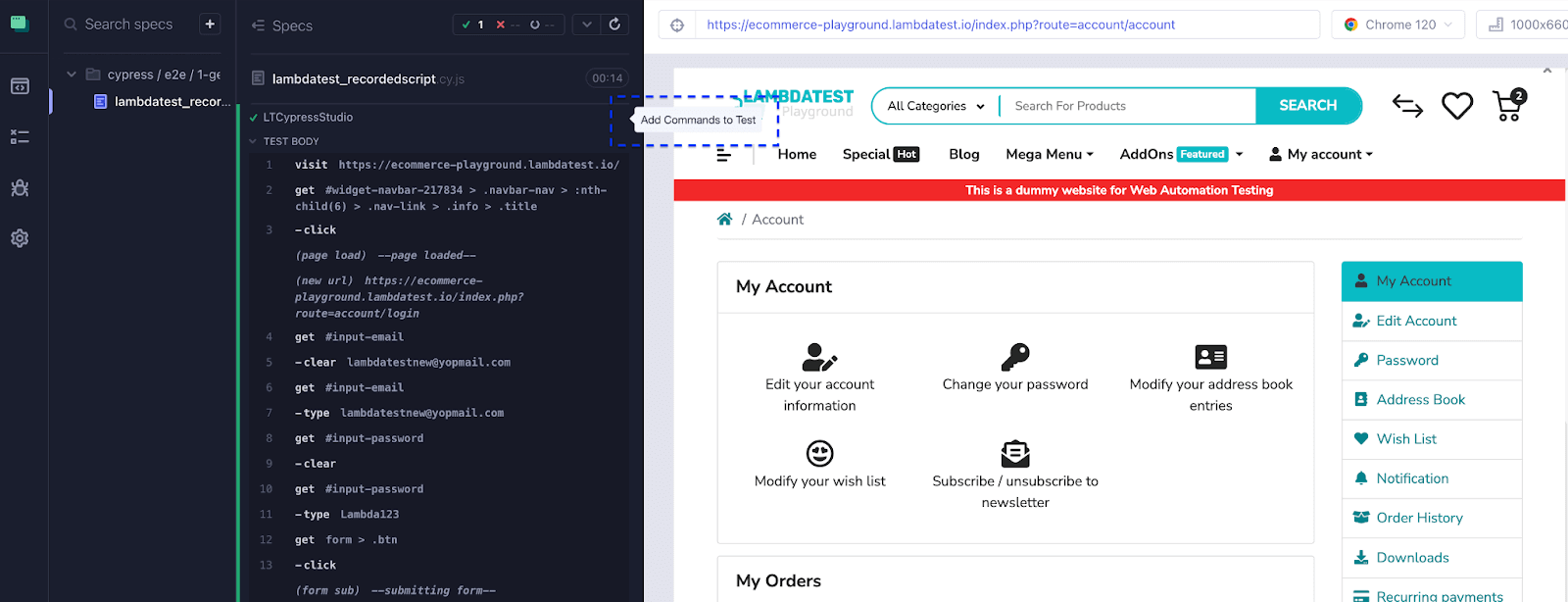Open the Debug bug icon in sidebar

click(20, 188)
